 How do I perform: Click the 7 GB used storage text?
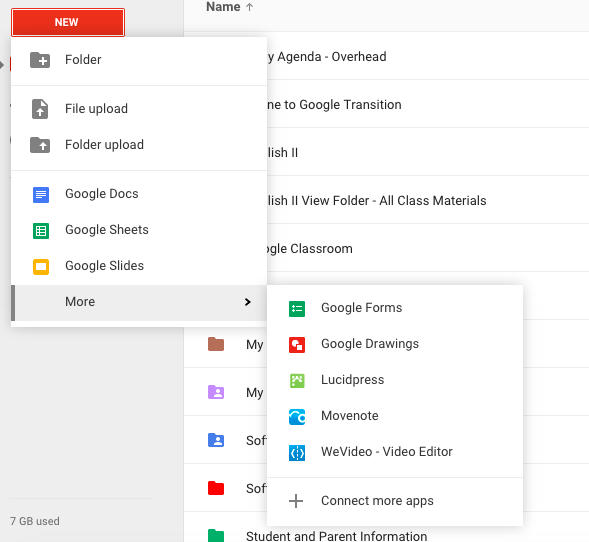click(x=35, y=521)
